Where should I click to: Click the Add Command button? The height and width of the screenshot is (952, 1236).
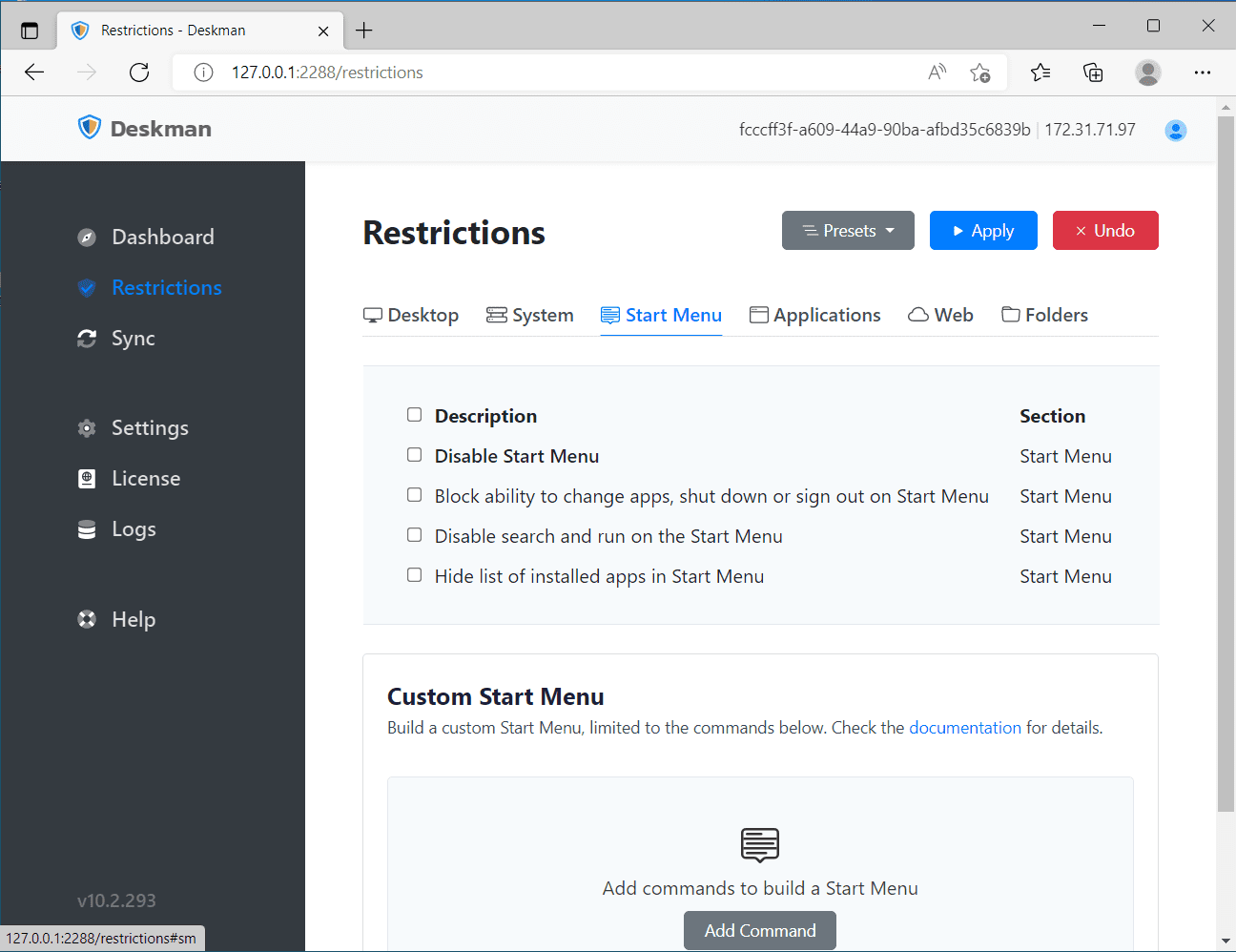760,931
